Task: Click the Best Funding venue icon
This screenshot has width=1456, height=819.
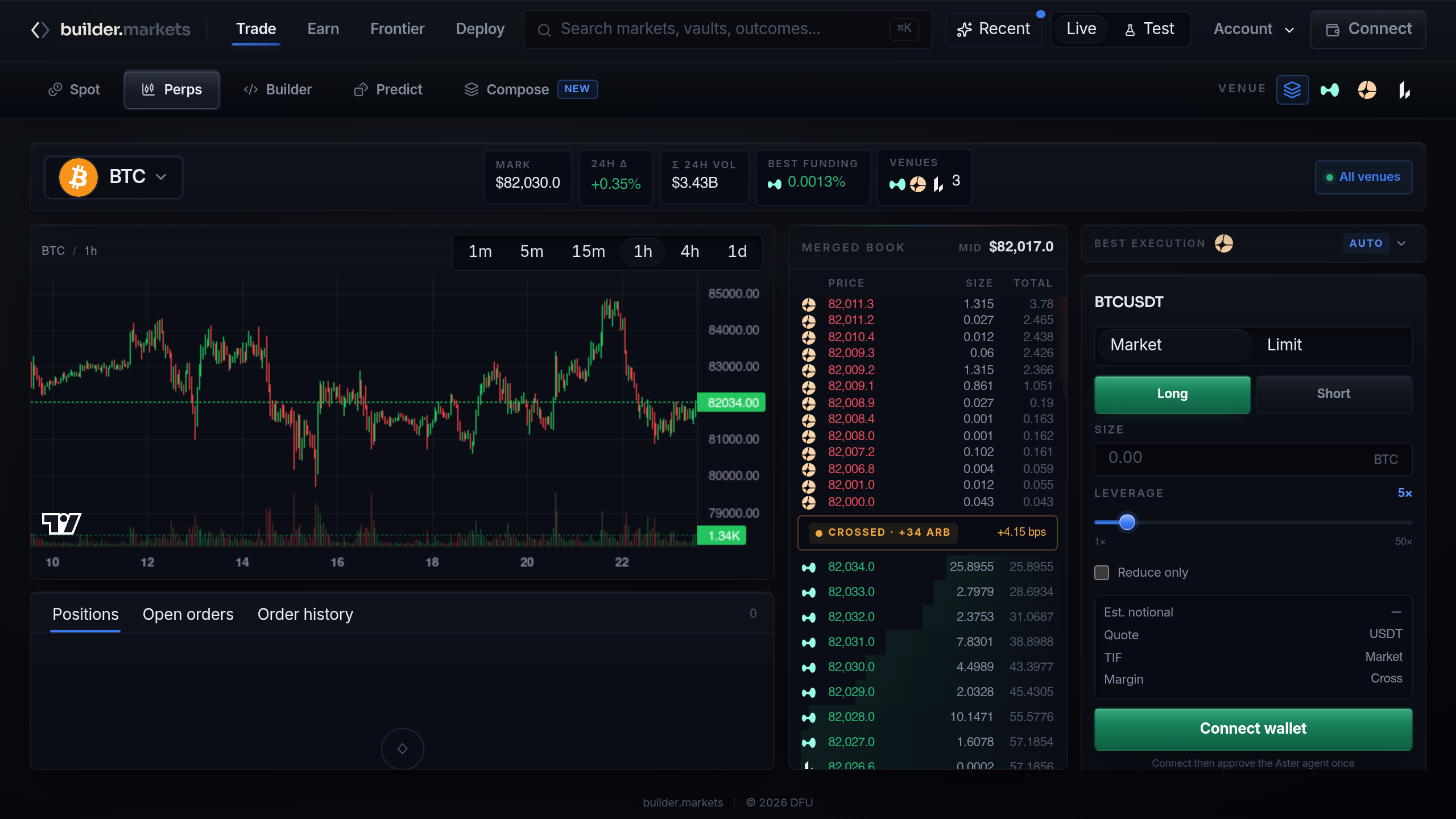Action: (774, 183)
